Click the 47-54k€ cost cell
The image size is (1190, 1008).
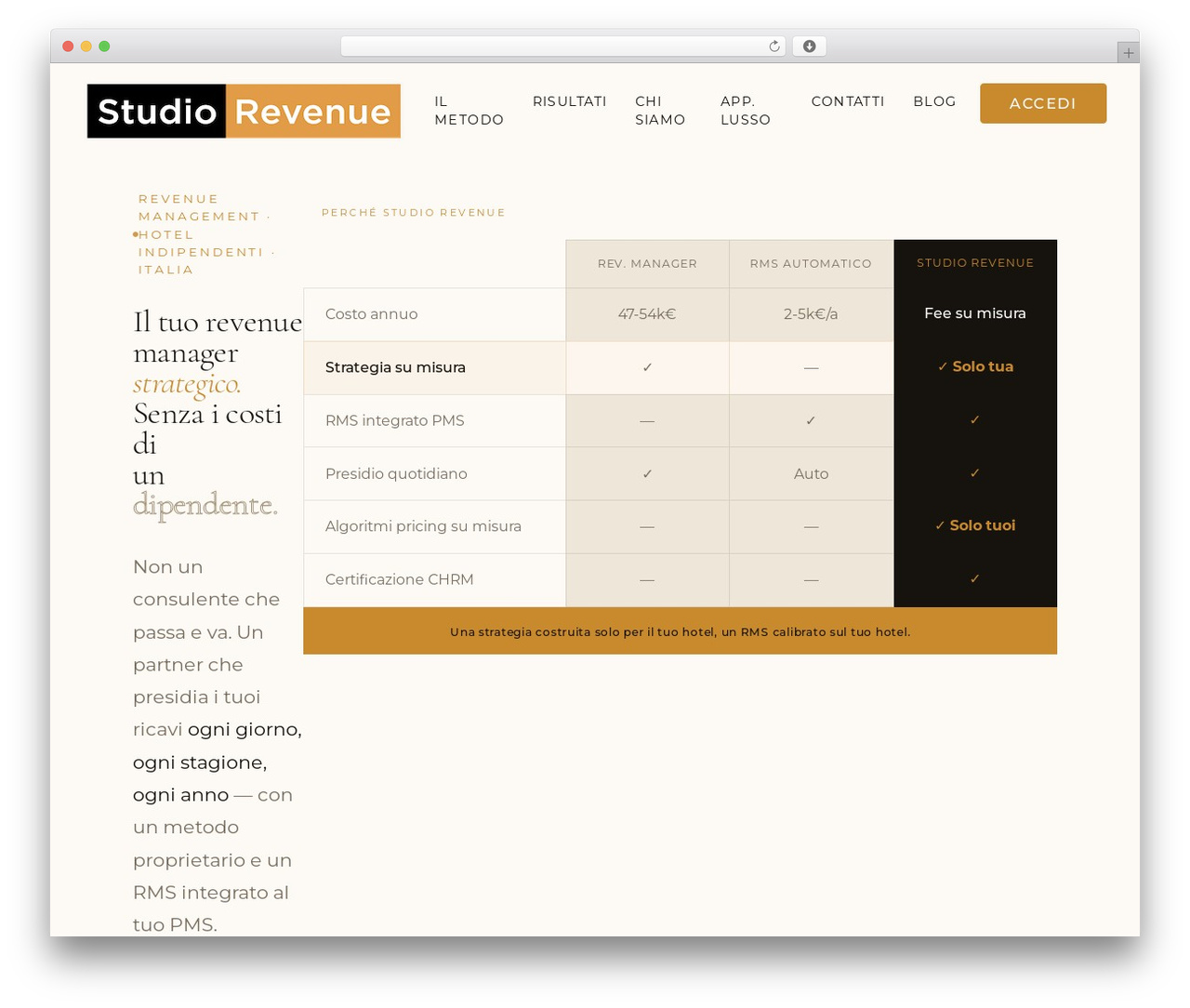pyautogui.click(x=647, y=314)
